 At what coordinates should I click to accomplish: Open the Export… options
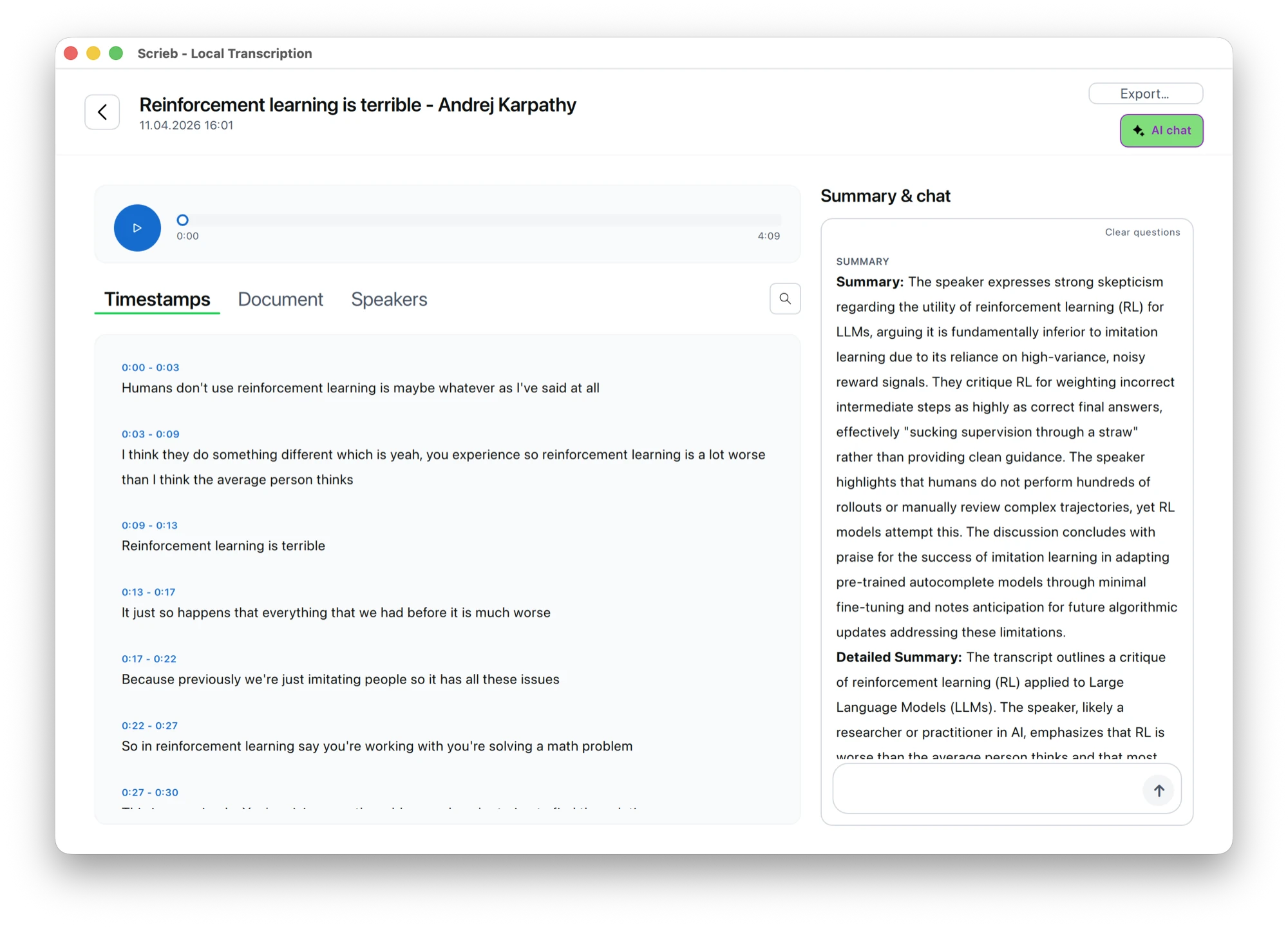(1146, 93)
